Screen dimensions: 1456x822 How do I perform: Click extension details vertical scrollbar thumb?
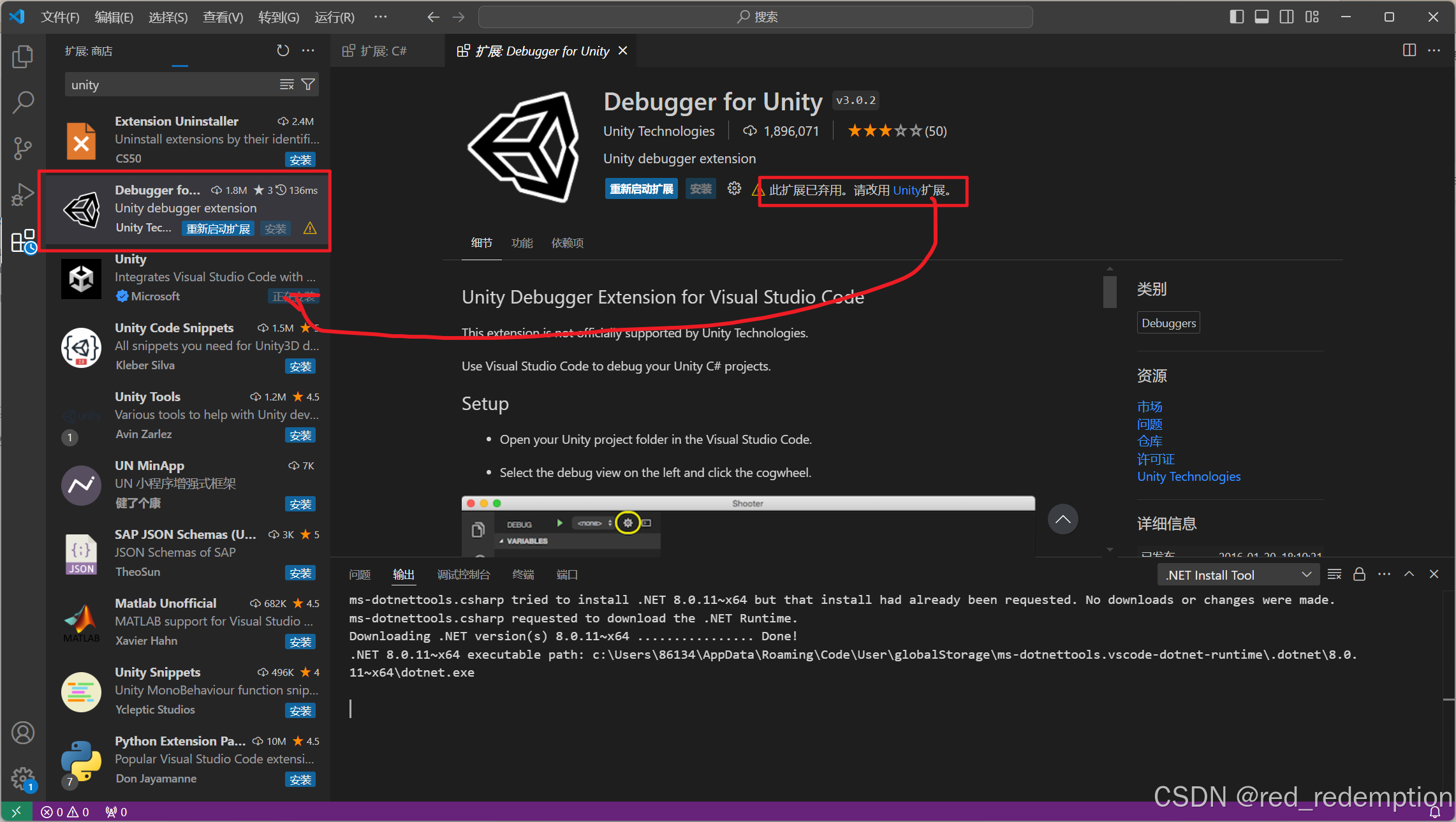[1110, 291]
